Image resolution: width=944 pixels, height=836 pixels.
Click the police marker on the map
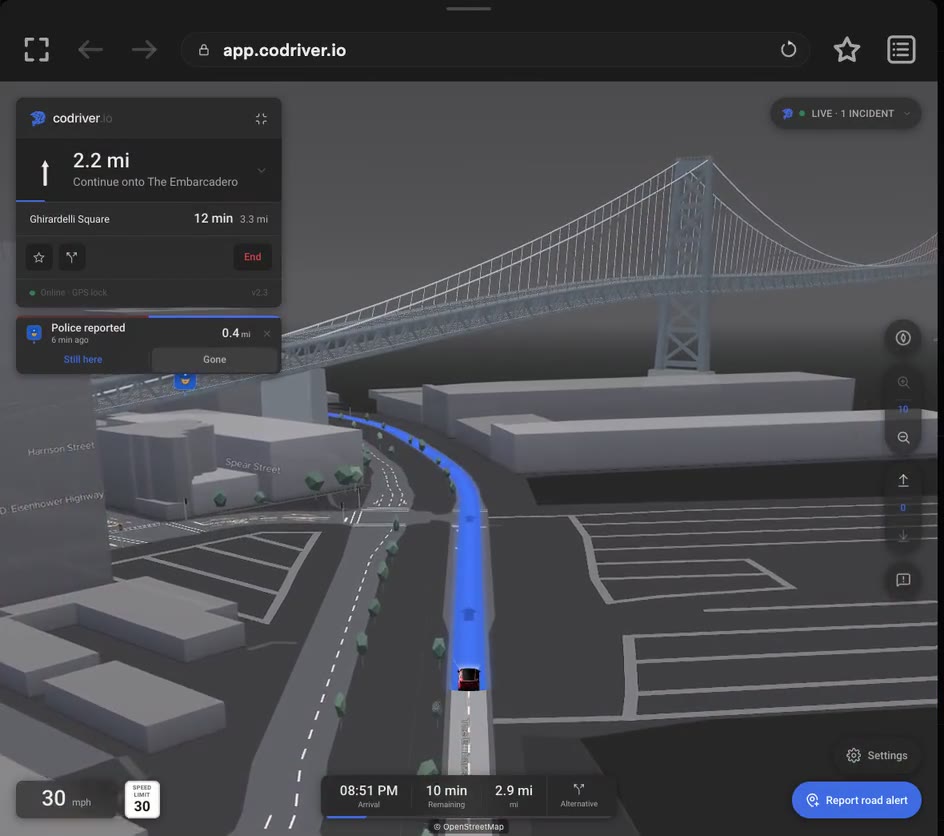[x=185, y=380]
